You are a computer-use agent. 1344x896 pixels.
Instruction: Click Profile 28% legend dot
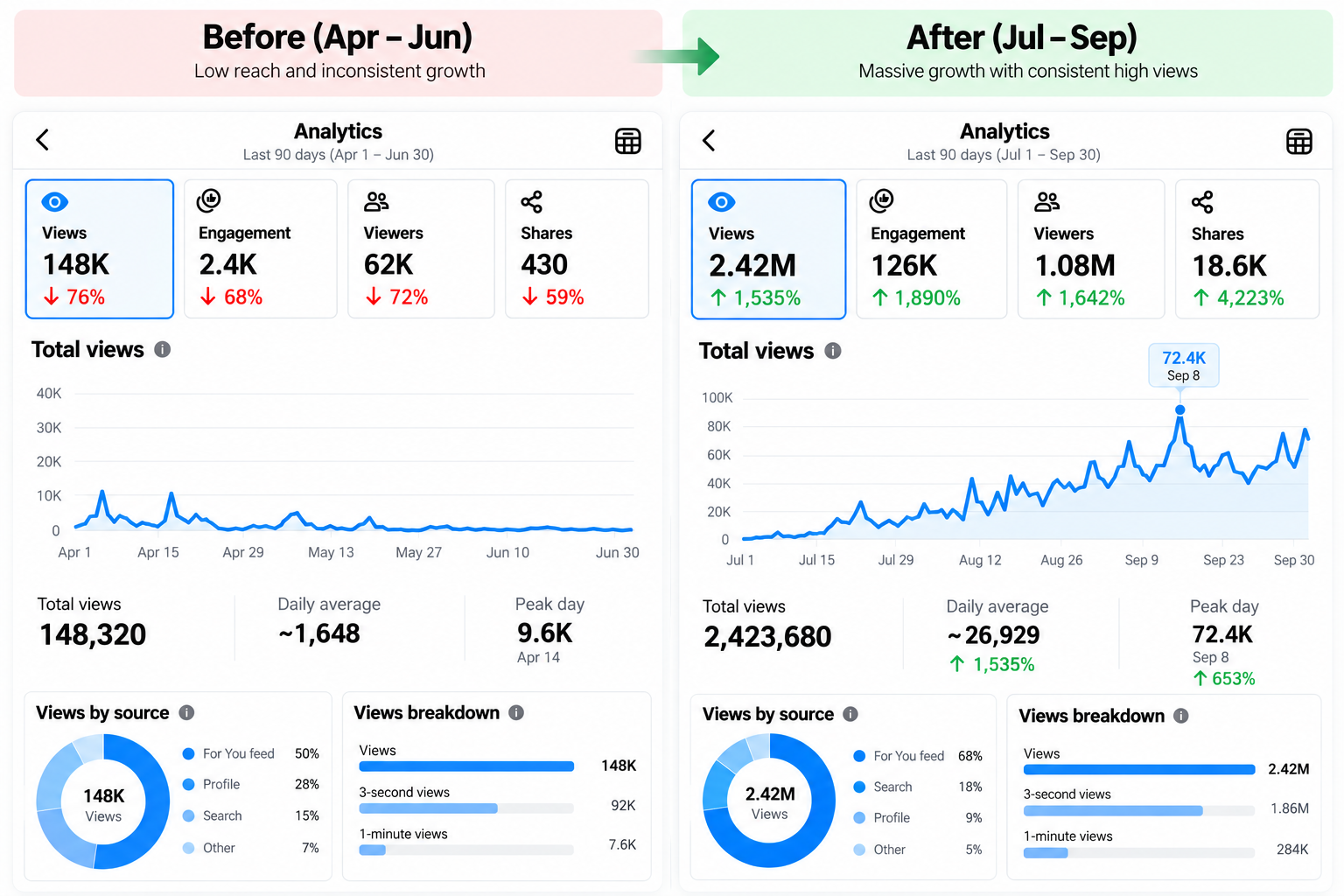click(188, 784)
